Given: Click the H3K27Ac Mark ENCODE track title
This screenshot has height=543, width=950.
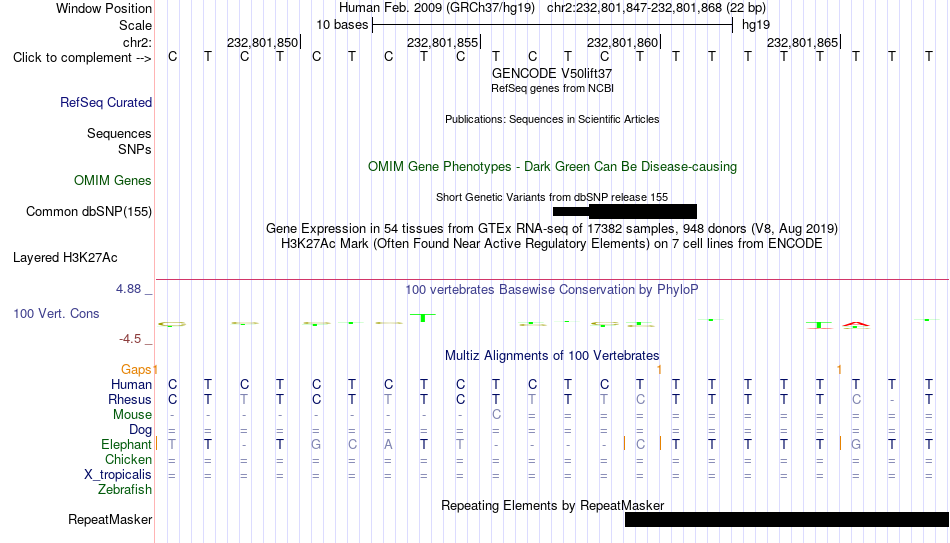Looking at the screenshot, I should 552,244.
